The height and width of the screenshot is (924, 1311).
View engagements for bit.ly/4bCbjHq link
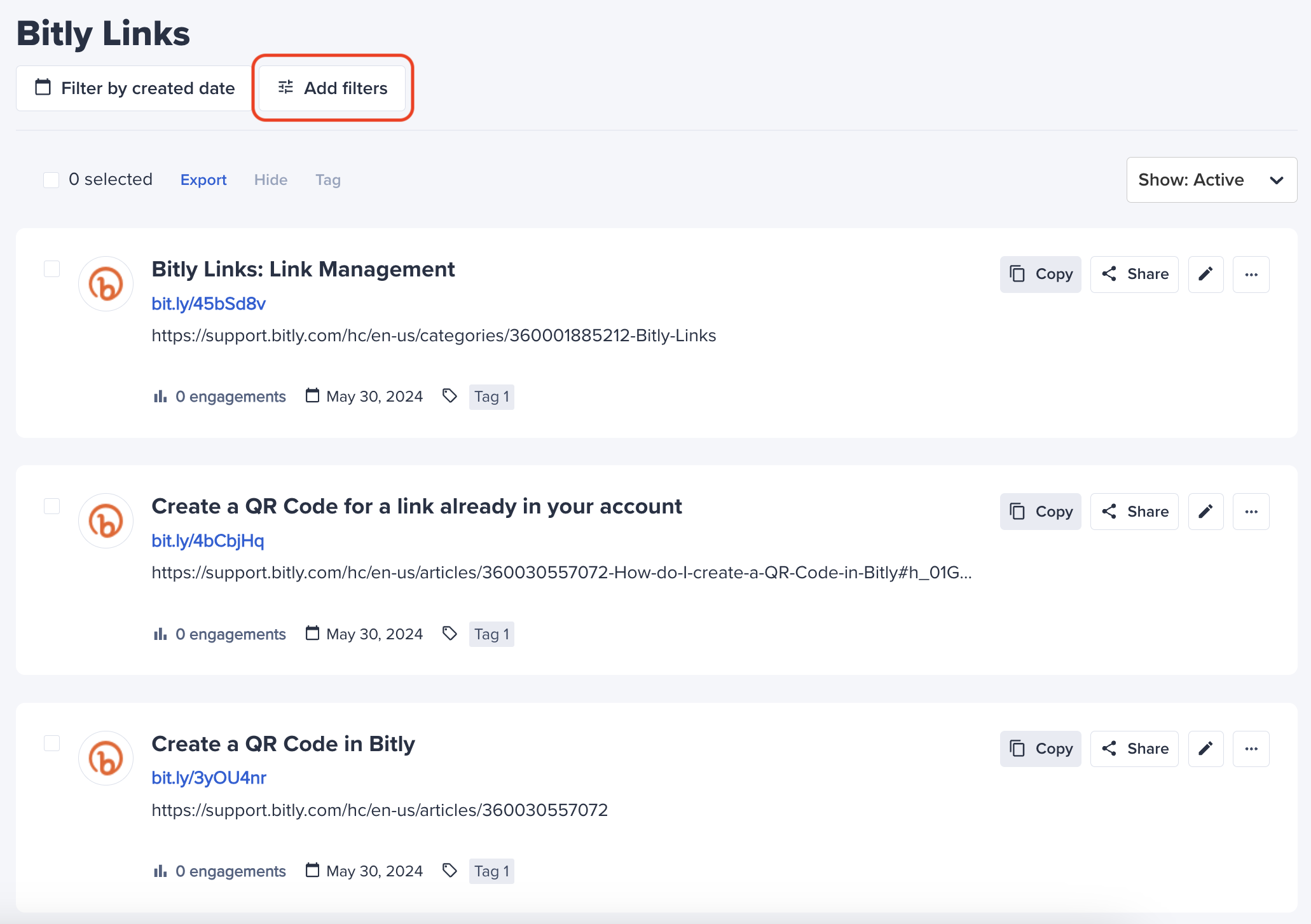click(220, 634)
